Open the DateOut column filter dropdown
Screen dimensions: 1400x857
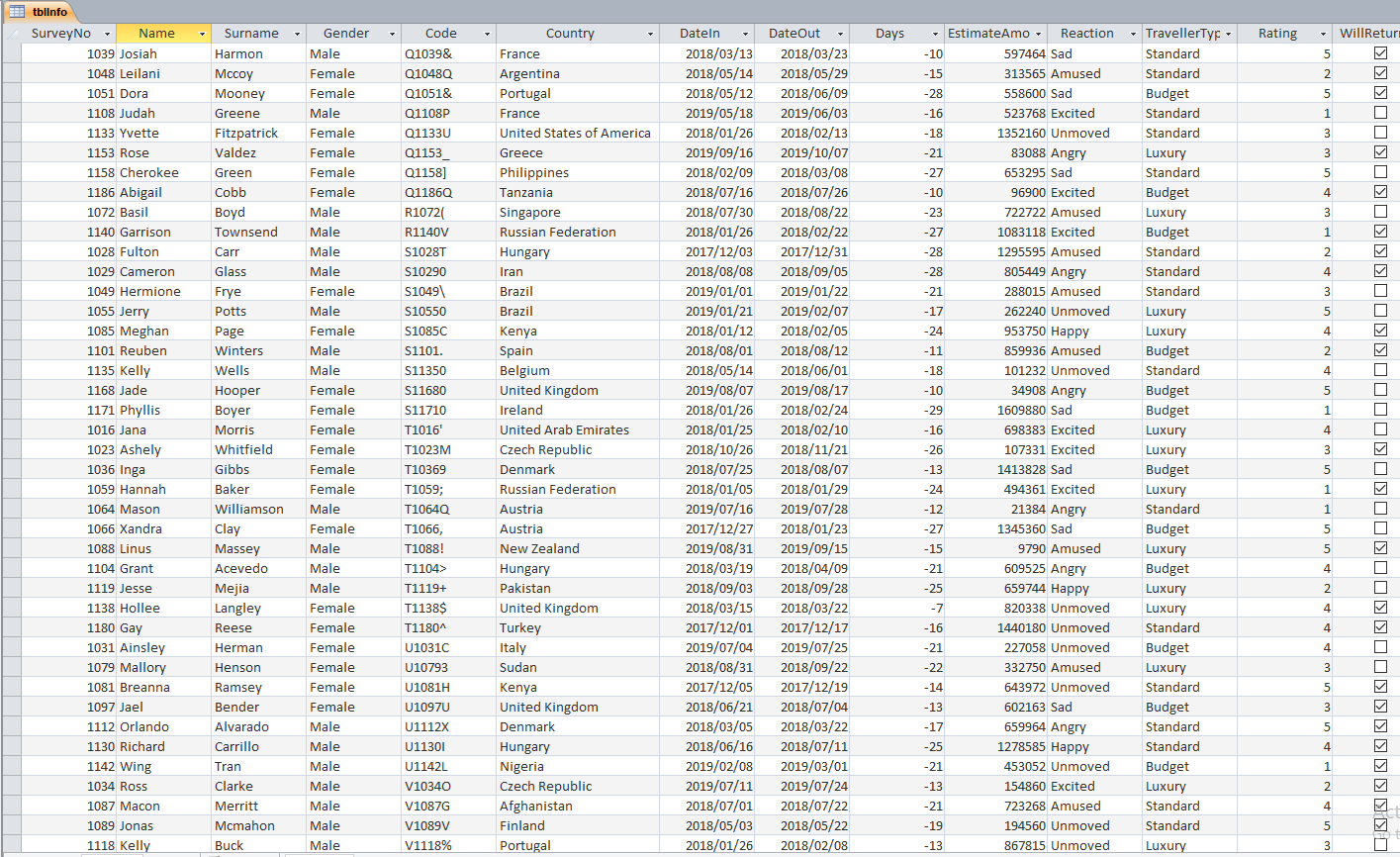840,34
